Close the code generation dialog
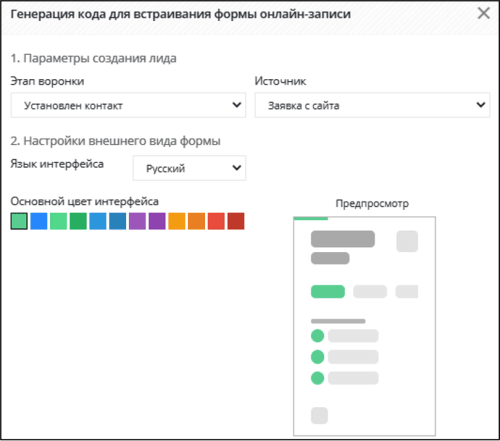This screenshot has width=500, height=441. tap(483, 13)
